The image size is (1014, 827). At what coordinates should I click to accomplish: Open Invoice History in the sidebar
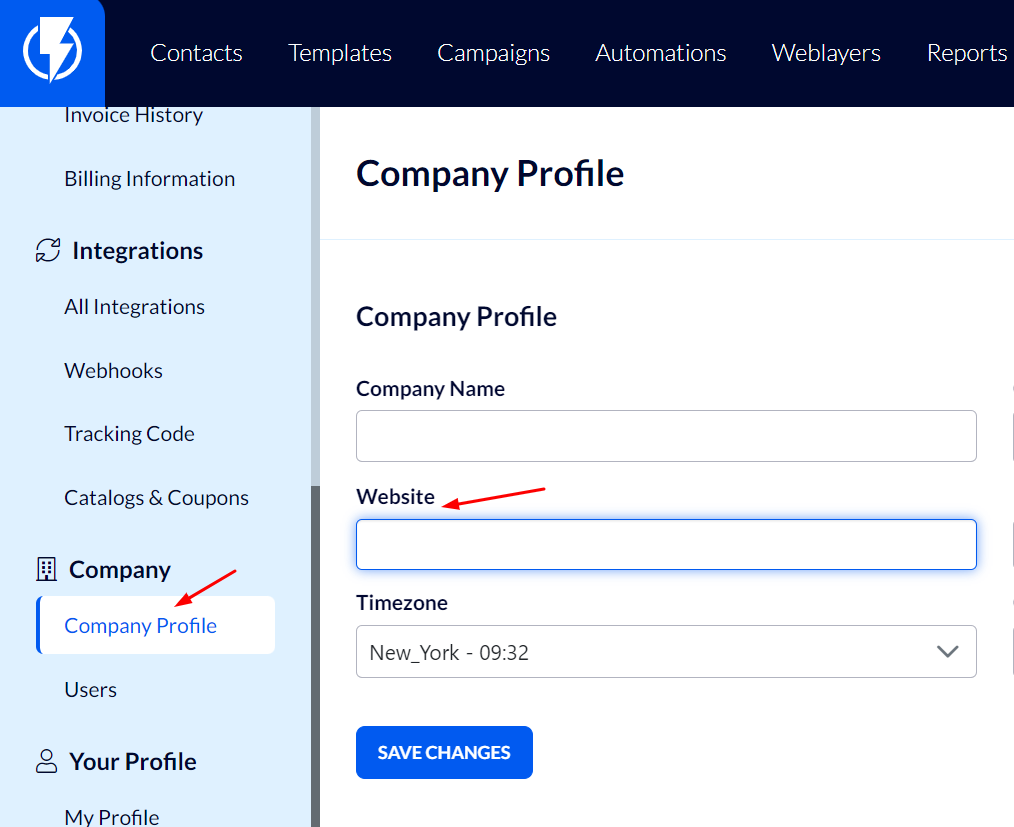tap(133, 115)
